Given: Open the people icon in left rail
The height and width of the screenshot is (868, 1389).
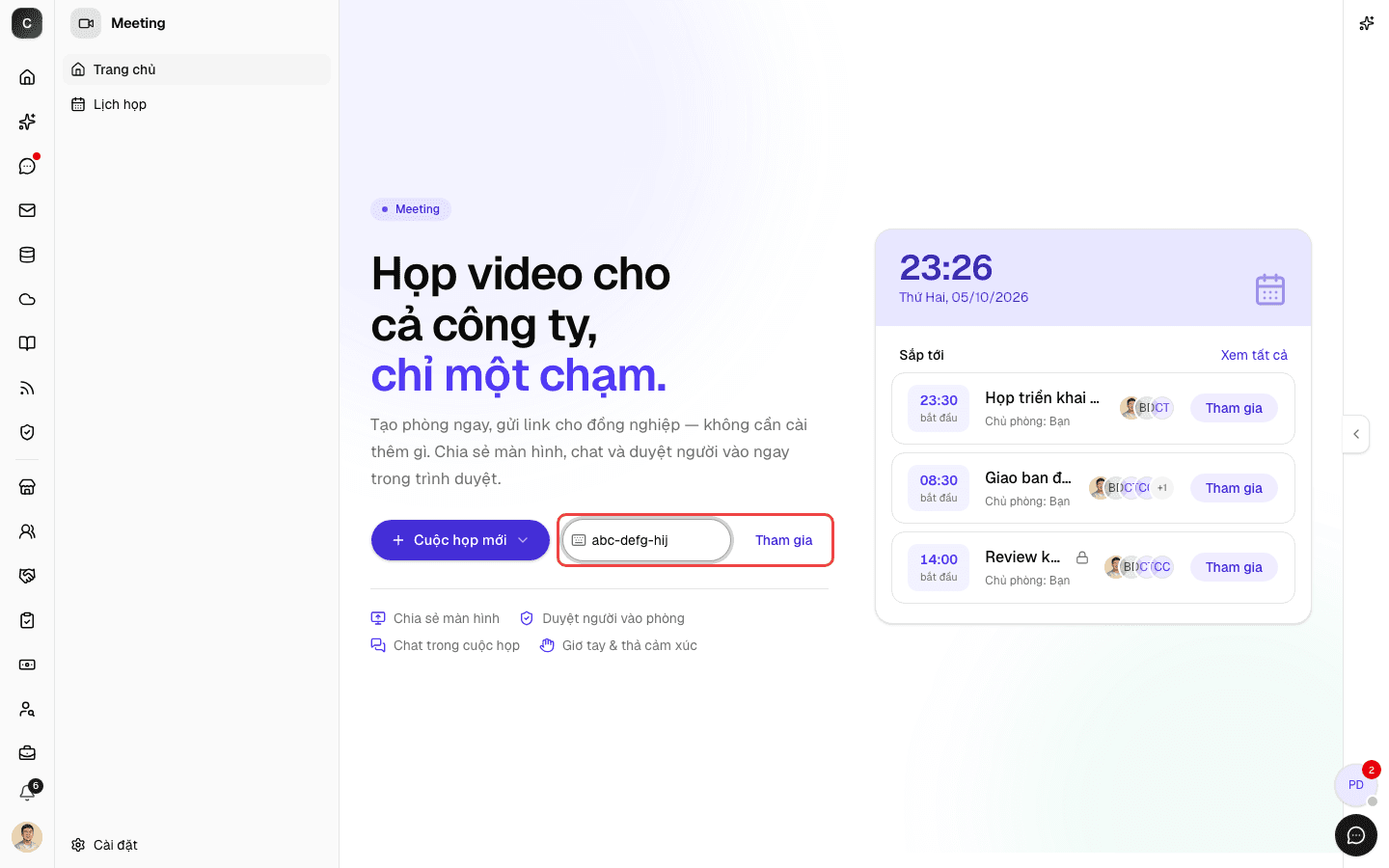Looking at the screenshot, I should tap(27, 531).
